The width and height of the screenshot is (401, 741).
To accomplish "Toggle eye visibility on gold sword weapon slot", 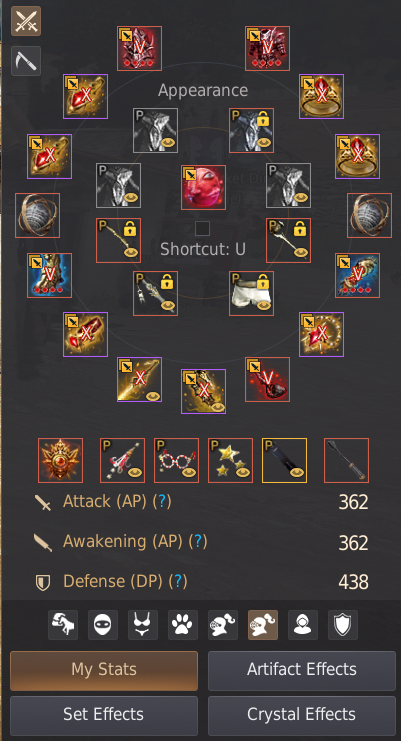I will click(x=152, y=396).
